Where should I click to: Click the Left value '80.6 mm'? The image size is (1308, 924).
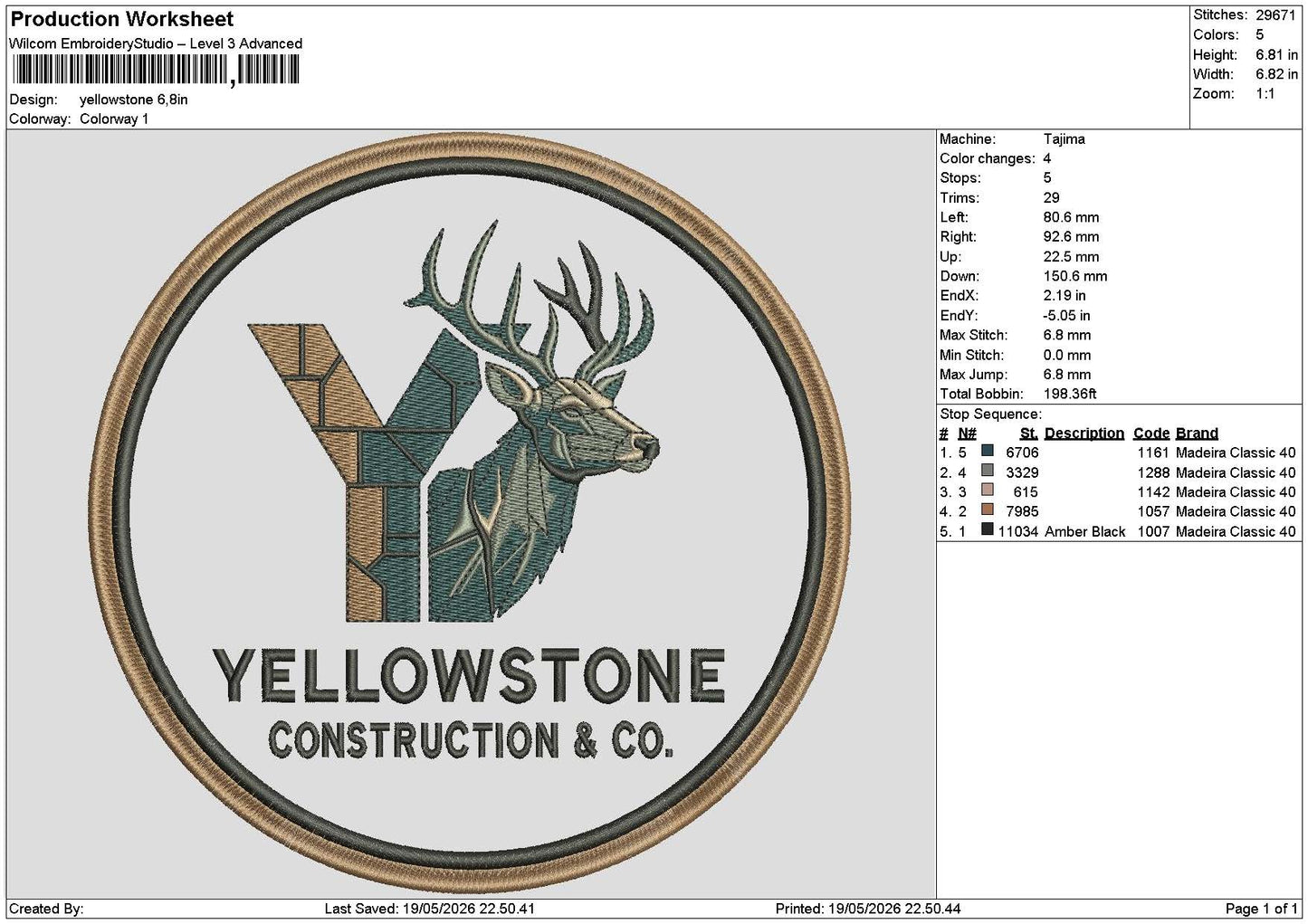coord(1071,217)
